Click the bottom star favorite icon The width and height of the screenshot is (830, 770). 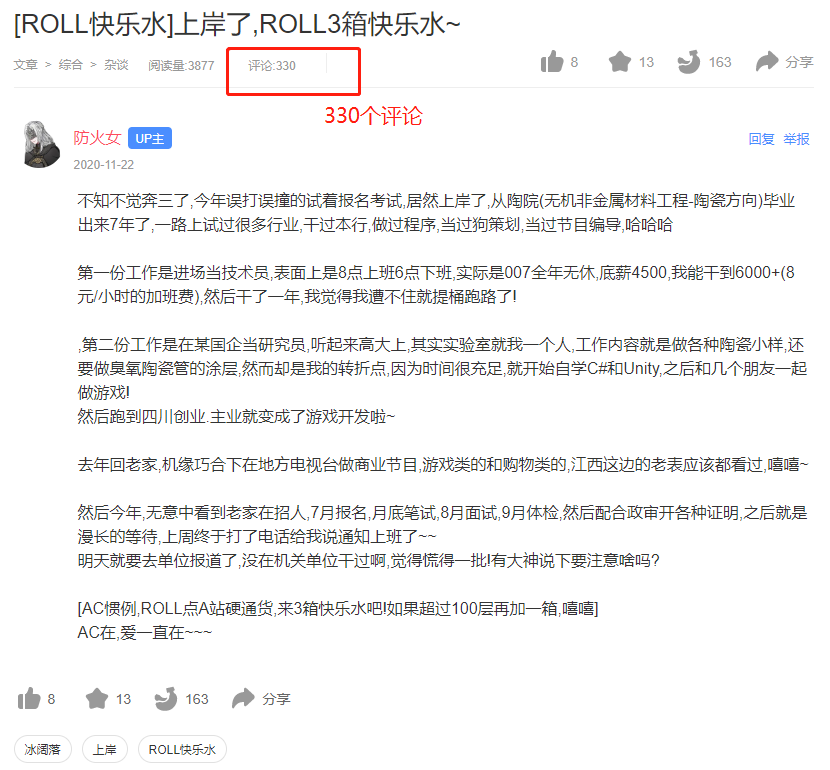[x=97, y=699]
